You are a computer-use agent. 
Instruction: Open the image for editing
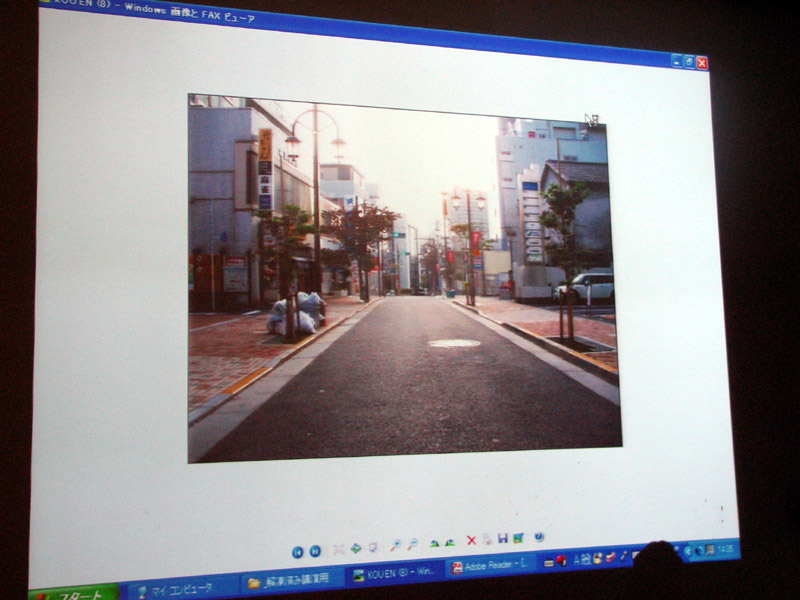pos(518,538)
